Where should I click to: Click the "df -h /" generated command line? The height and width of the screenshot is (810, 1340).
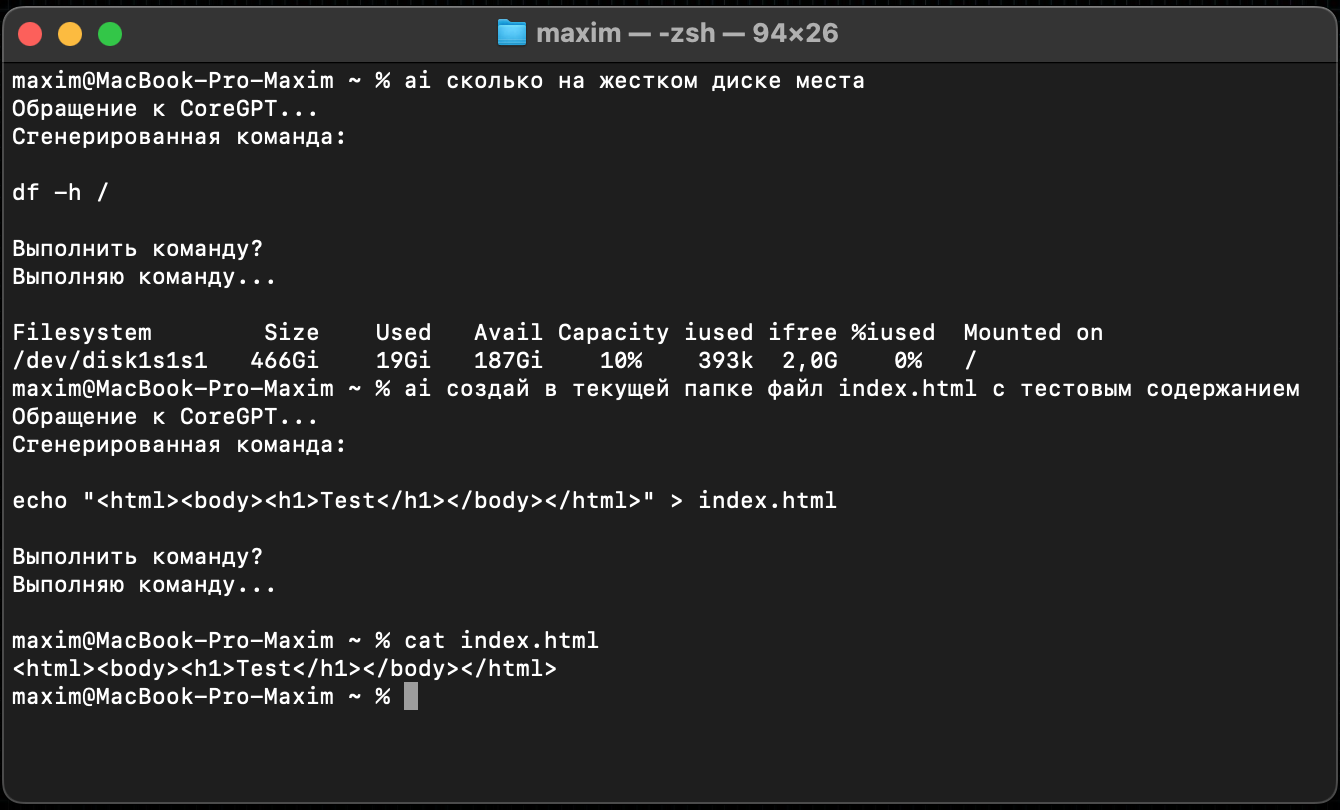coord(60,192)
